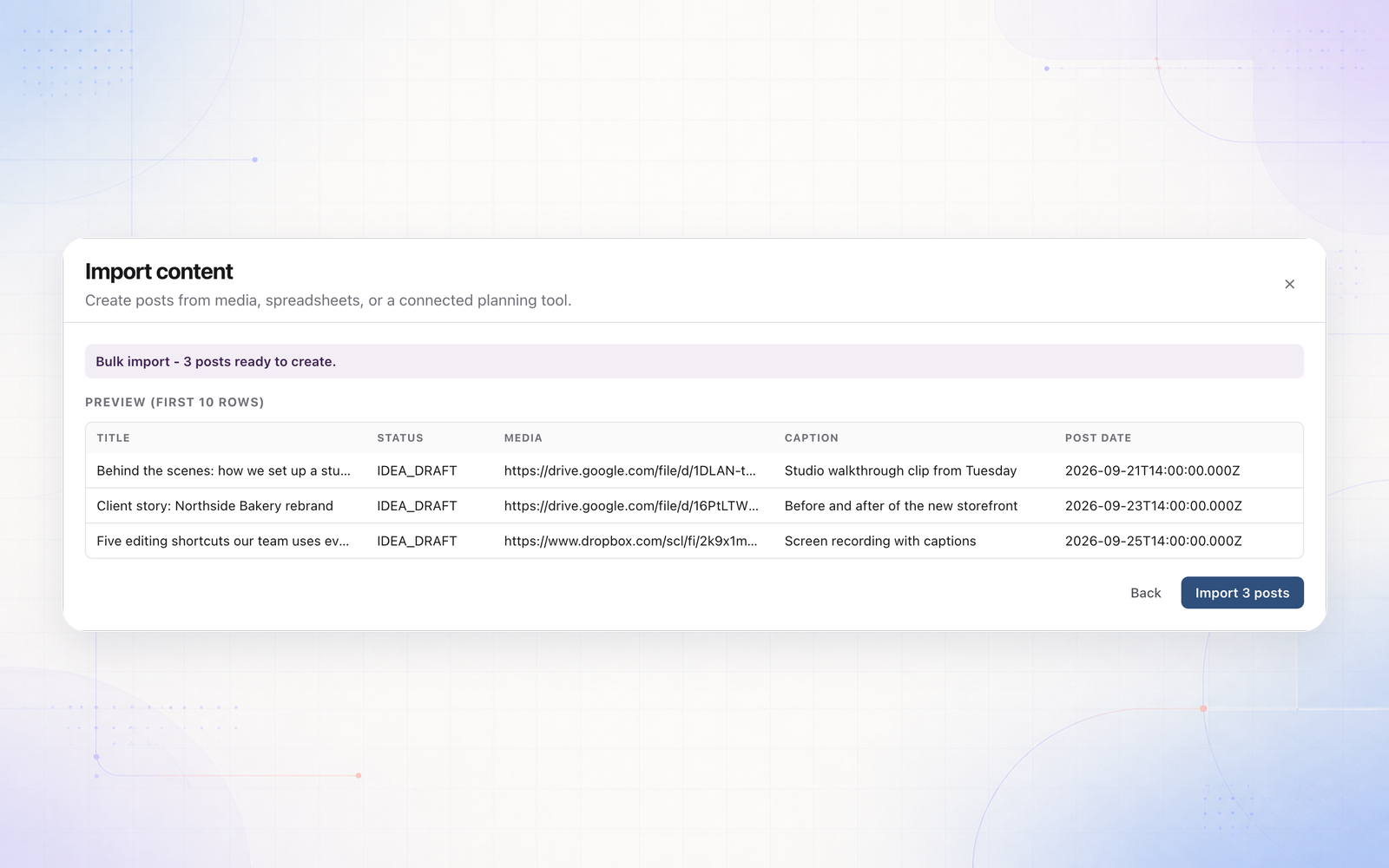Open the dropbox.com 2k9x1m... media URL
Viewport: 1389px width, 868px height.
pos(630,541)
